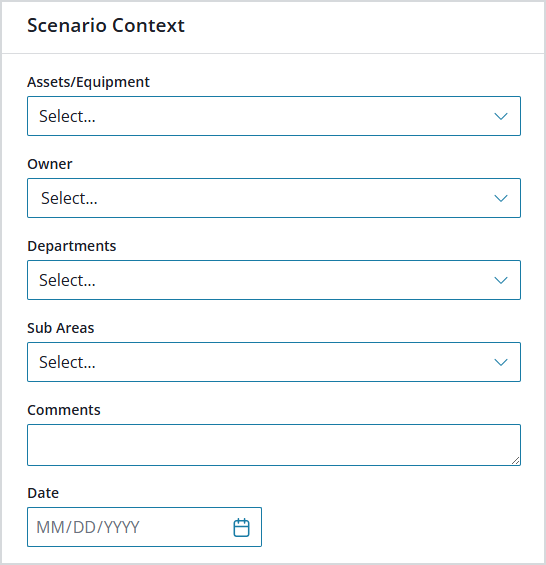This screenshot has height=565, width=546.
Task: Click the Owner dropdown chevron arrow
Action: tap(501, 198)
